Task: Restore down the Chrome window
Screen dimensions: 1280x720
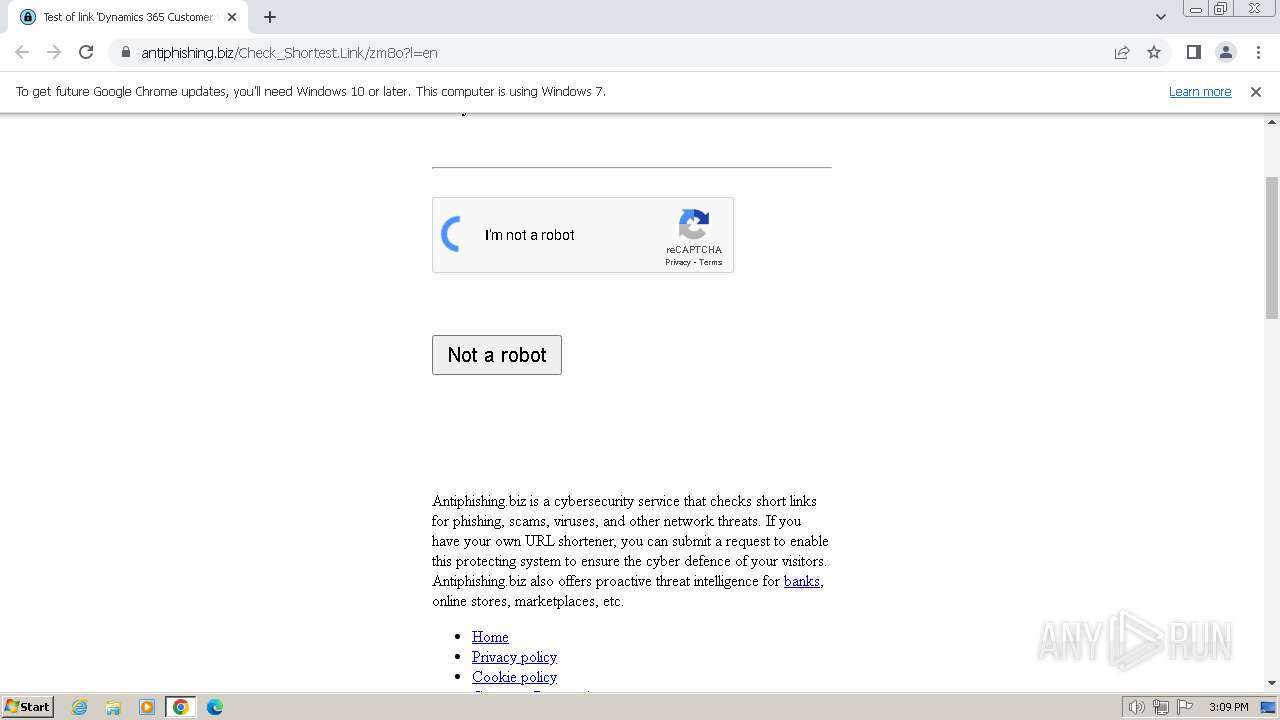Action: [x=1221, y=9]
